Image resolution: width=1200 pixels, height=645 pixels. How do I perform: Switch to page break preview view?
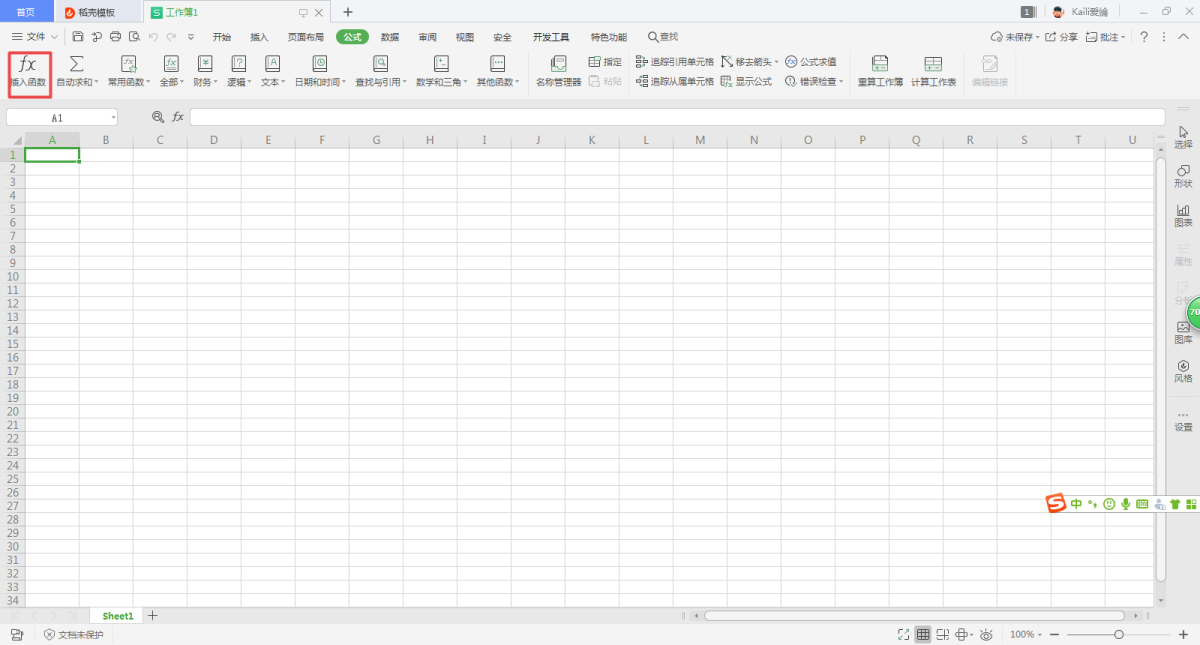(943, 635)
